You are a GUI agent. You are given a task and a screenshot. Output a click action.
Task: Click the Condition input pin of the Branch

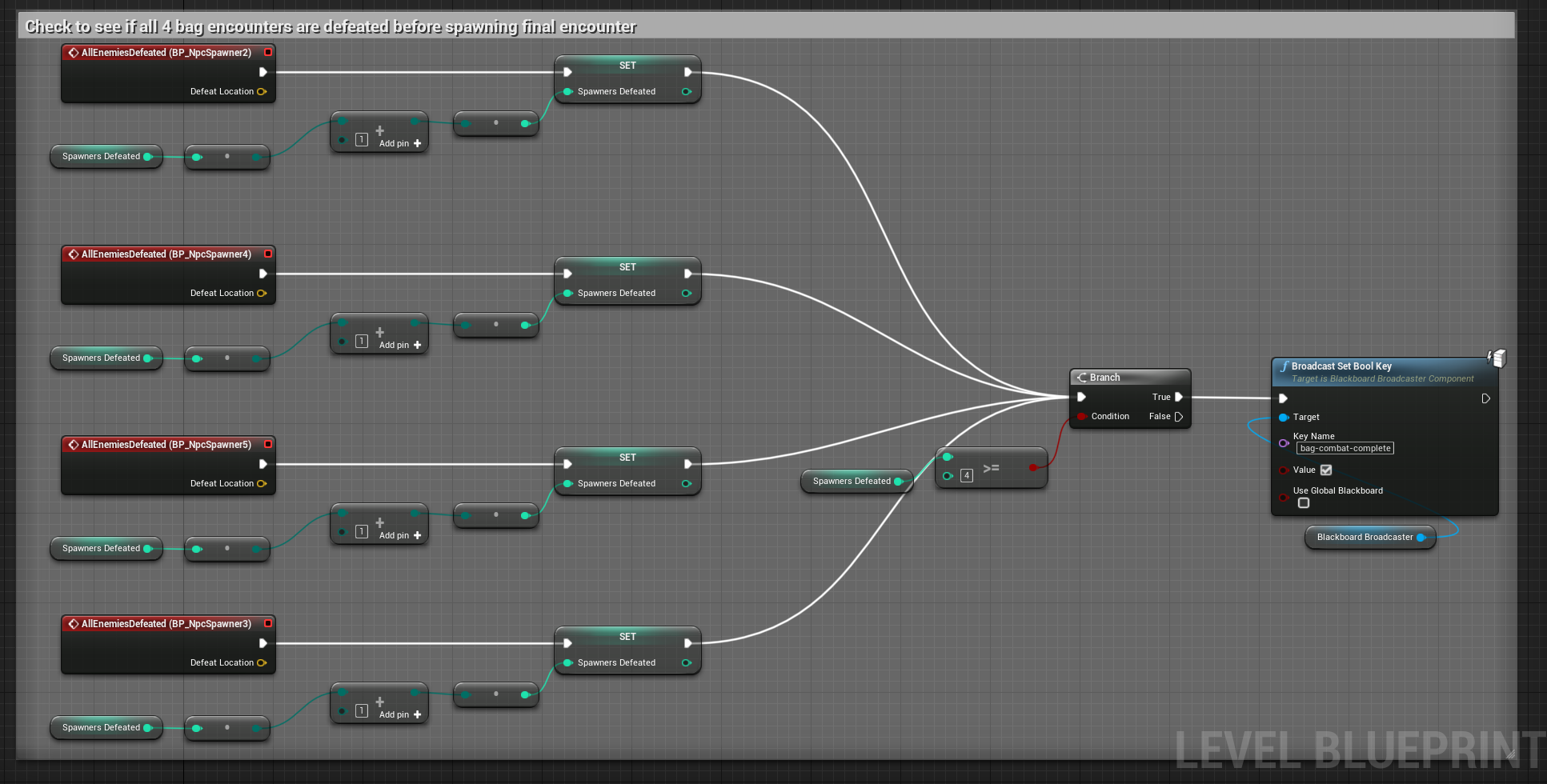[x=1081, y=416]
